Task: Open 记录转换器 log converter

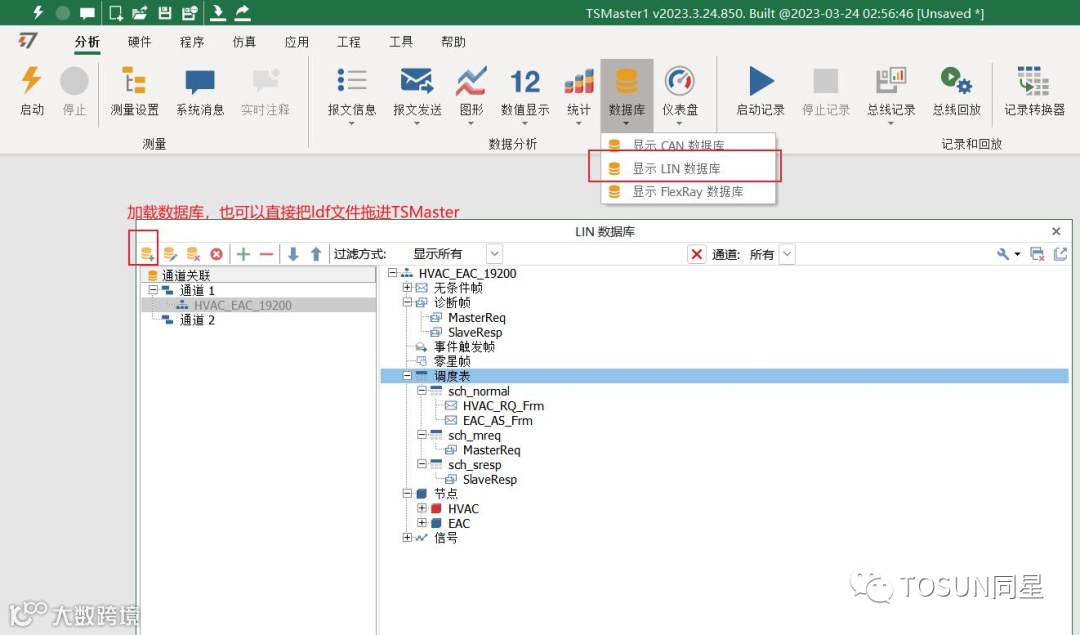Action: [x=1034, y=90]
